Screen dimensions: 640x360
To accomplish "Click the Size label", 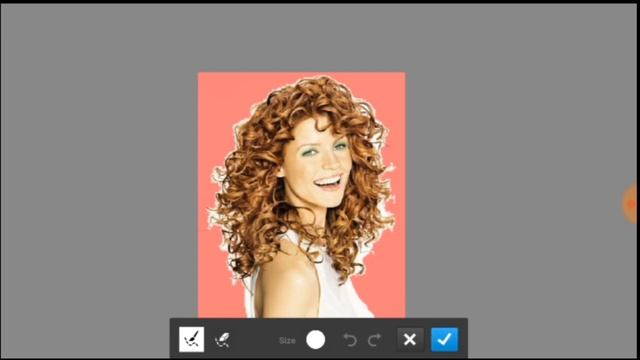I will (x=287, y=340).
